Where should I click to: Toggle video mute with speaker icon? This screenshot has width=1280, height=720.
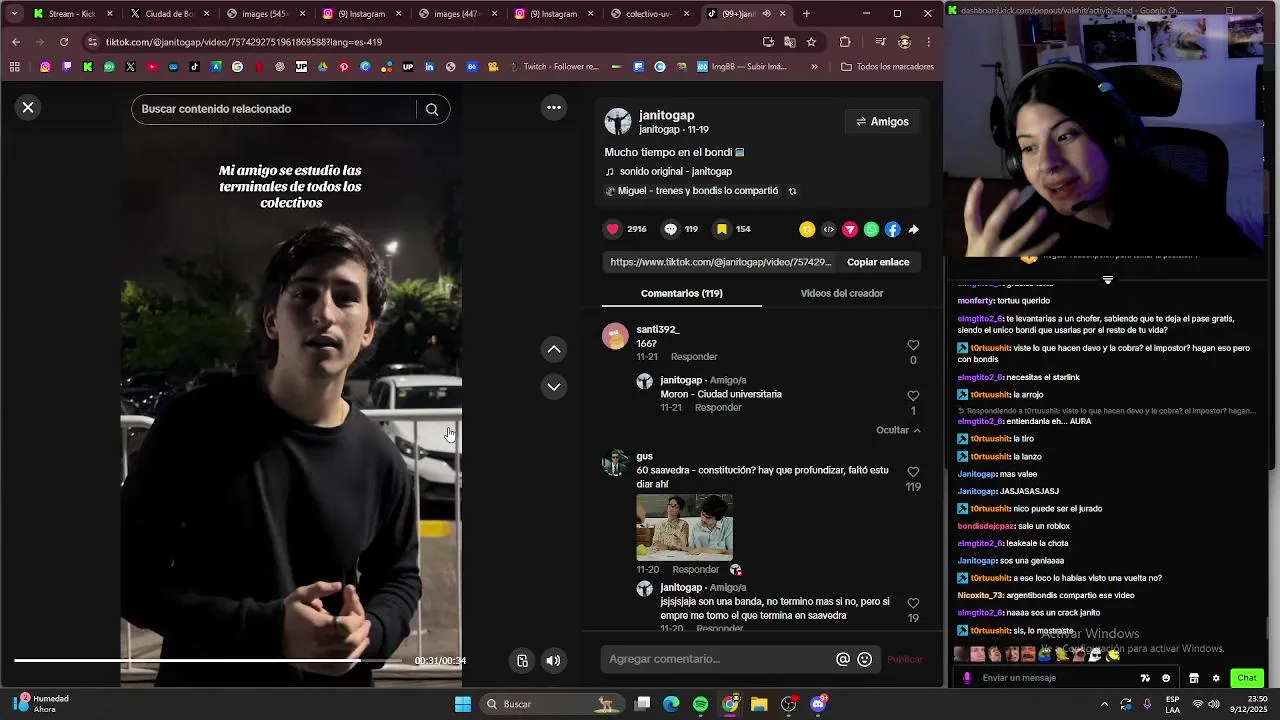click(x=553, y=660)
